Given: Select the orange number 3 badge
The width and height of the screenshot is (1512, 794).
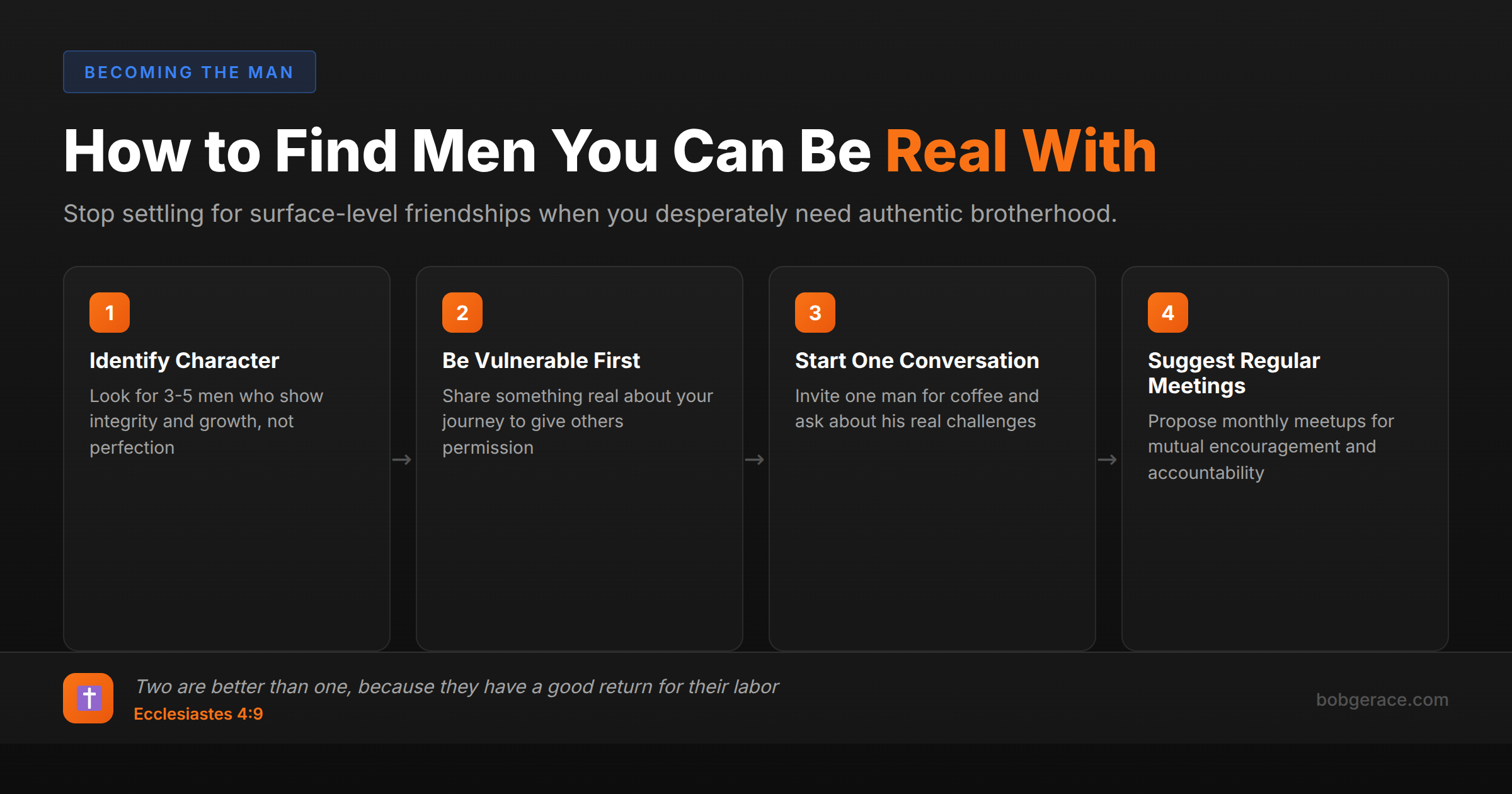Looking at the screenshot, I should pyautogui.click(x=815, y=311).
